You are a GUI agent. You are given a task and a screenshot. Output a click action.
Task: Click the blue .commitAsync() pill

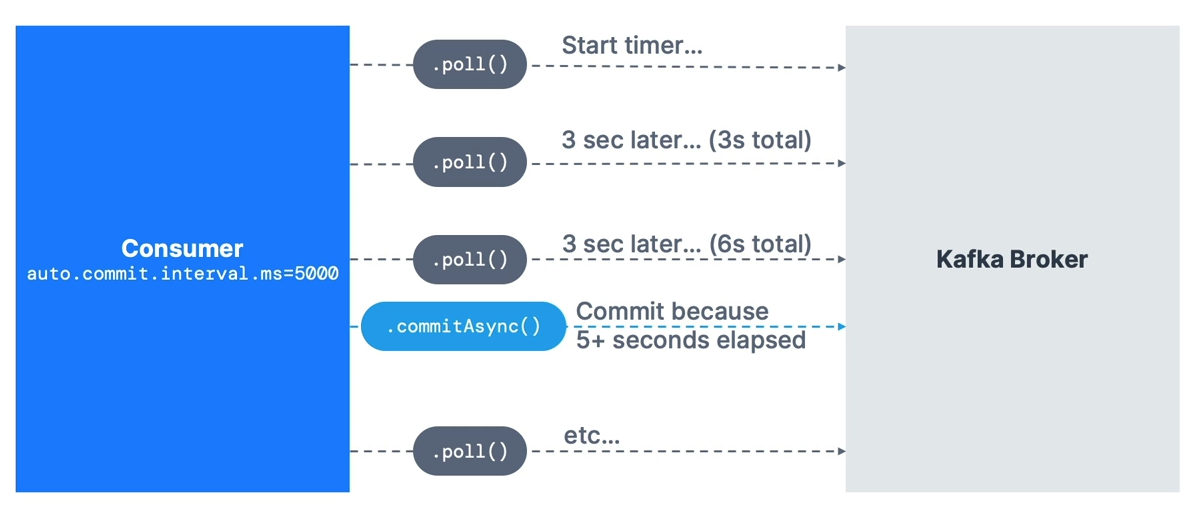tap(463, 327)
